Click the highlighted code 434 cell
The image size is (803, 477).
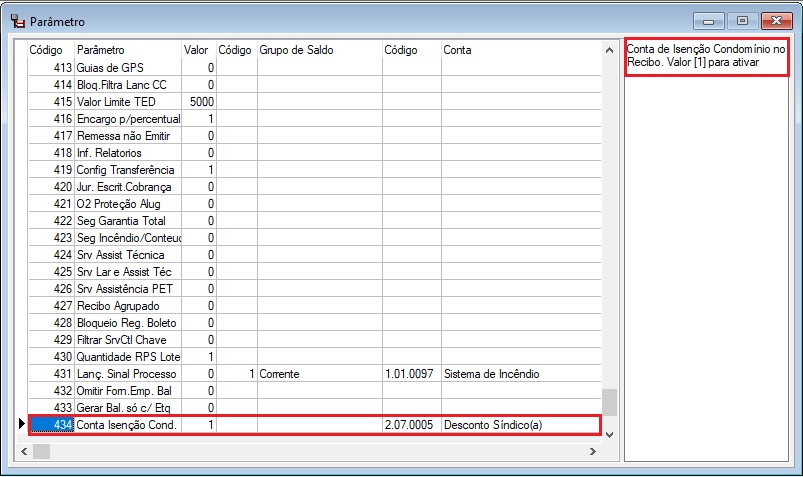click(x=51, y=425)
